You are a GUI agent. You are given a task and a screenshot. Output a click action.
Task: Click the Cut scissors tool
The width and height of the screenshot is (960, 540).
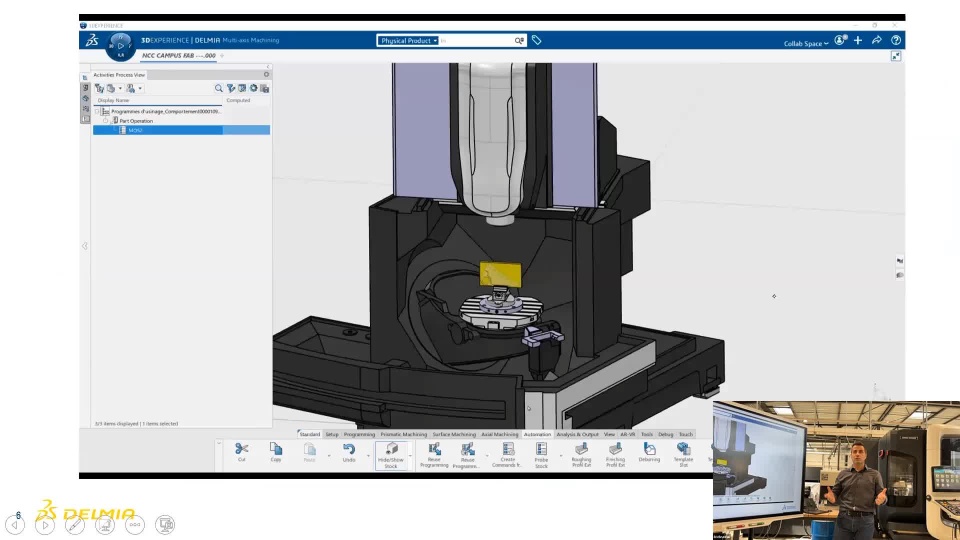(x=241, y=452)
